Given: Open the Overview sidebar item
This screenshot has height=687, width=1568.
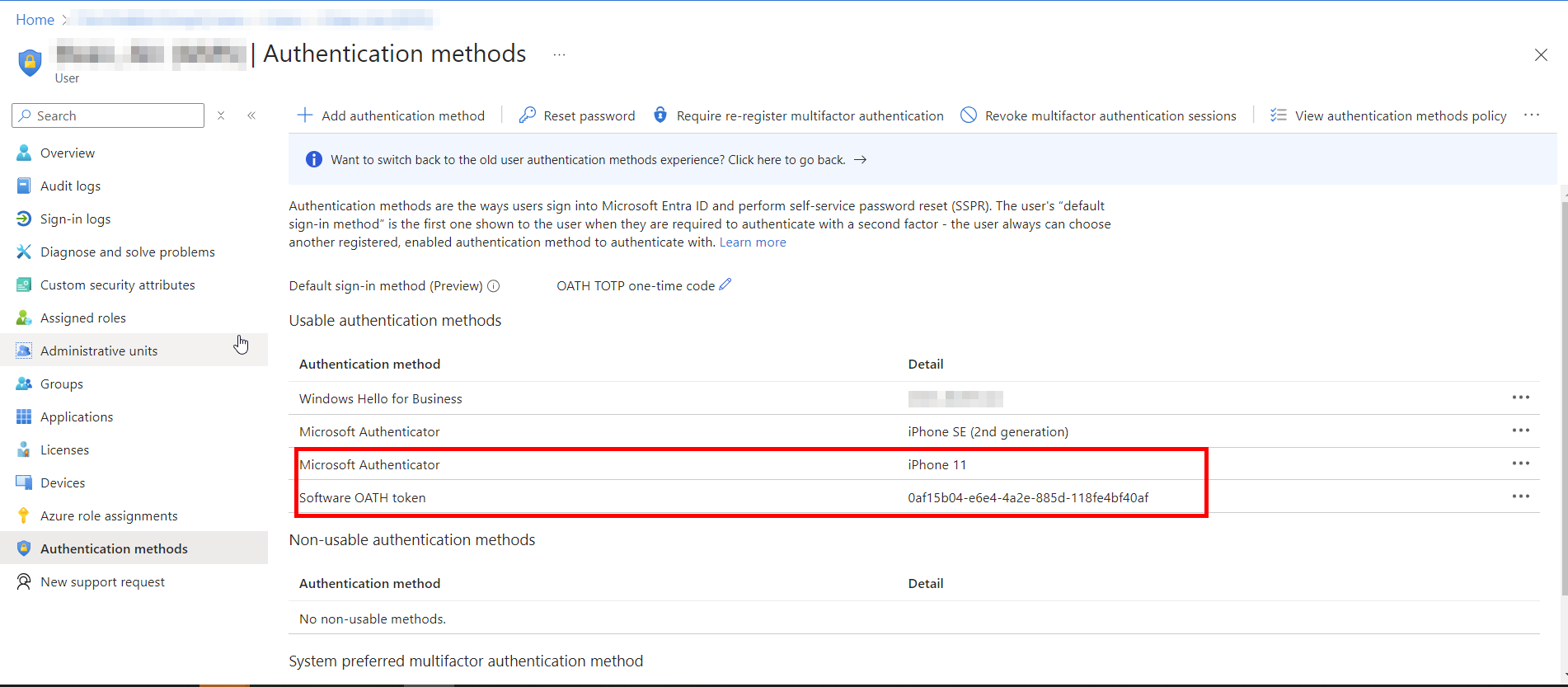Looking at the screenshot, I should [x=68, y=153].
